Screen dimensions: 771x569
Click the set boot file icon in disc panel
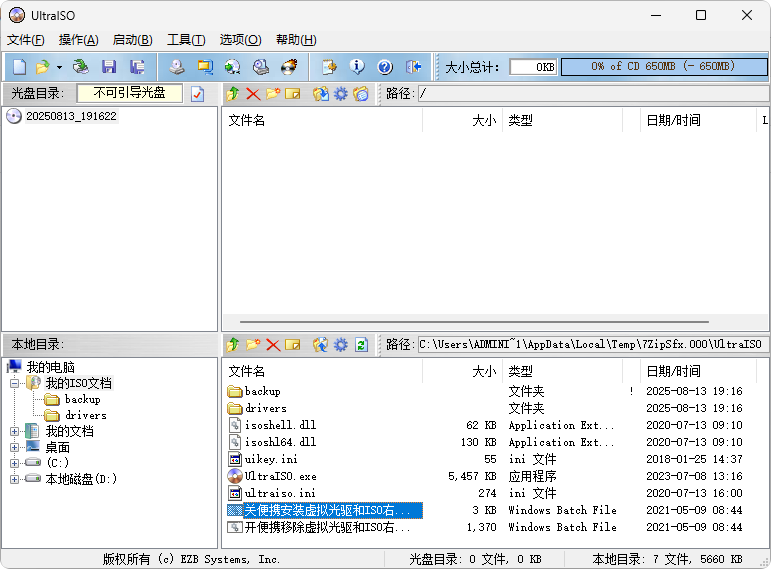click(360, 93)
